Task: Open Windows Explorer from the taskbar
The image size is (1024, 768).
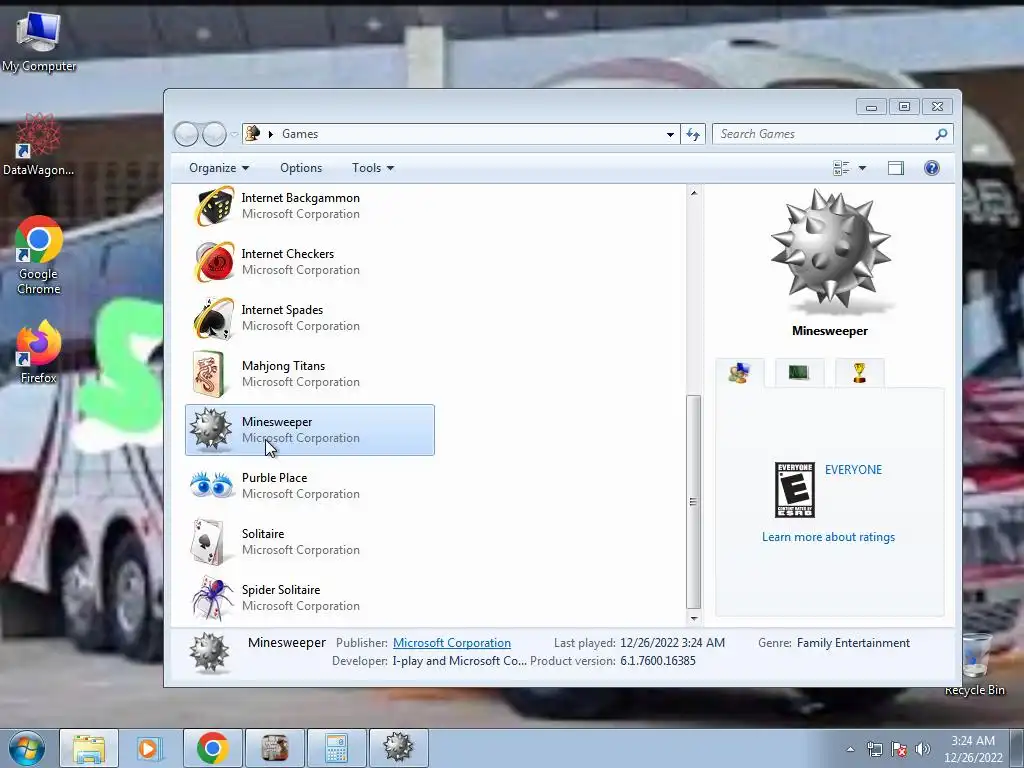Action: (89, 748)
